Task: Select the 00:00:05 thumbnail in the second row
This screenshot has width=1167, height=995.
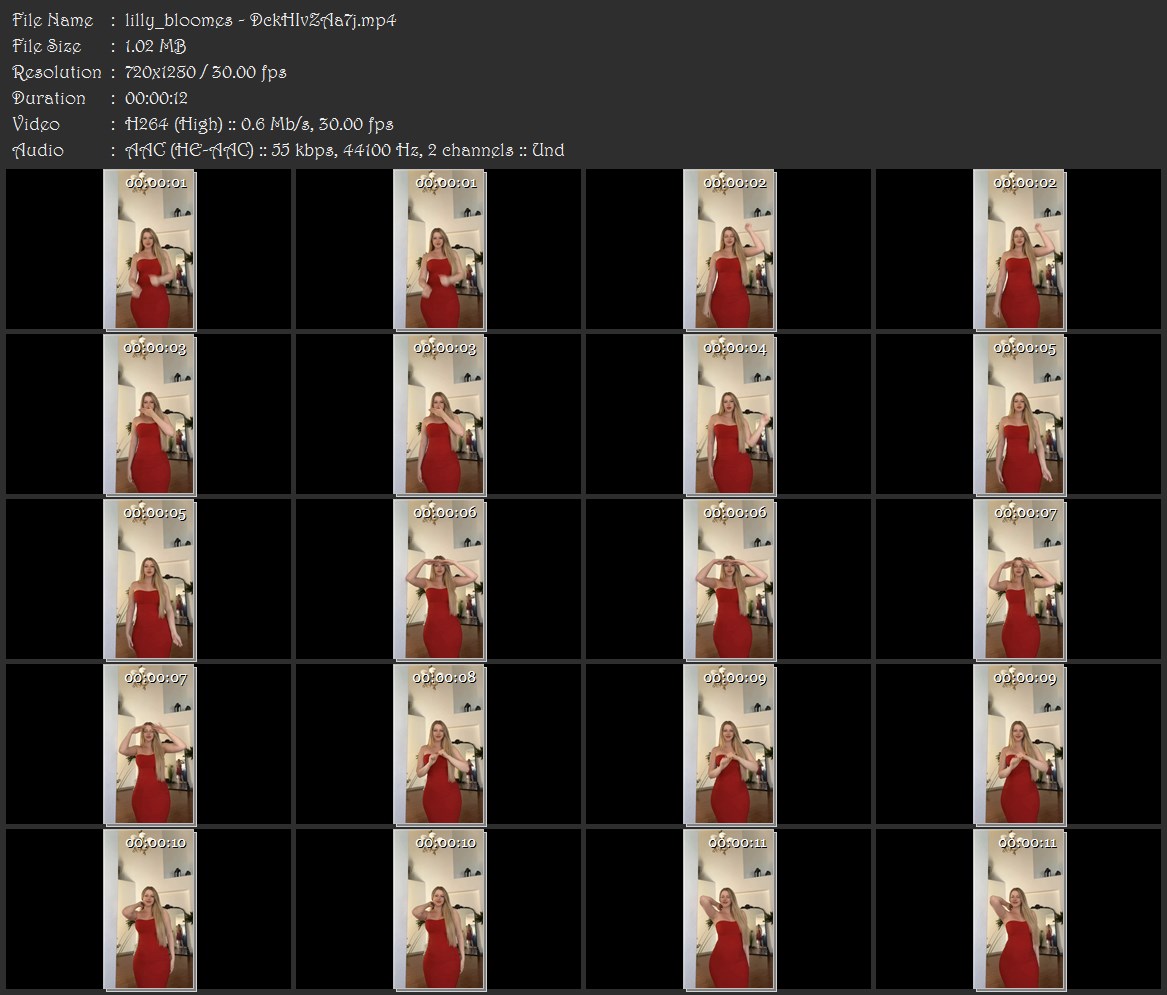Action: point(1018,415)
